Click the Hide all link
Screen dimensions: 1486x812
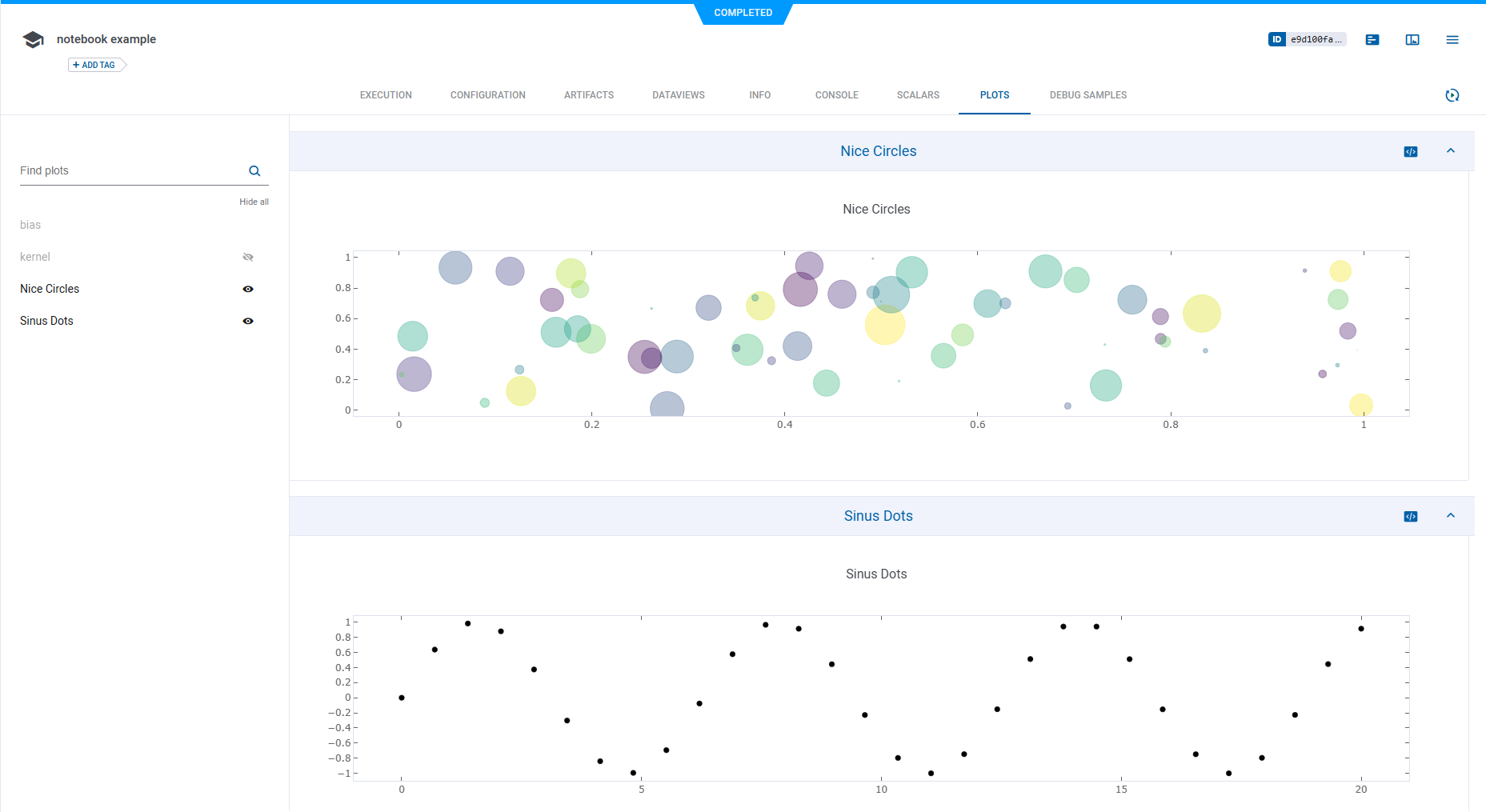[254, 202]
